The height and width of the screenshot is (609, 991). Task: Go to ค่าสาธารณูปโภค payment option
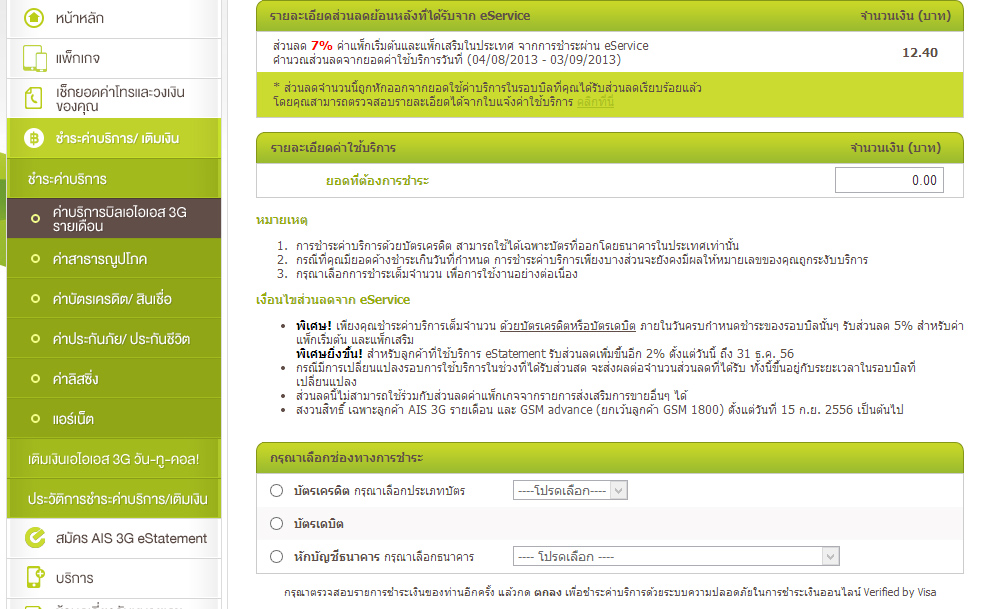[114, 259]
